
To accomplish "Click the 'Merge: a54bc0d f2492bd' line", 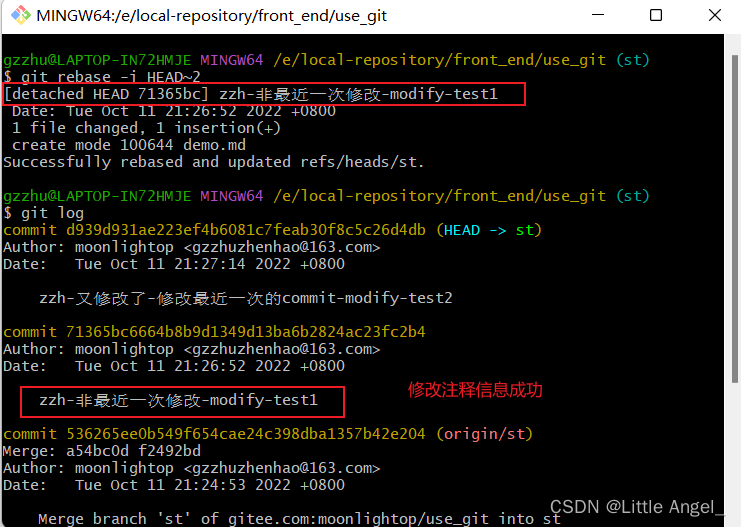I will (x=102, y=451).
